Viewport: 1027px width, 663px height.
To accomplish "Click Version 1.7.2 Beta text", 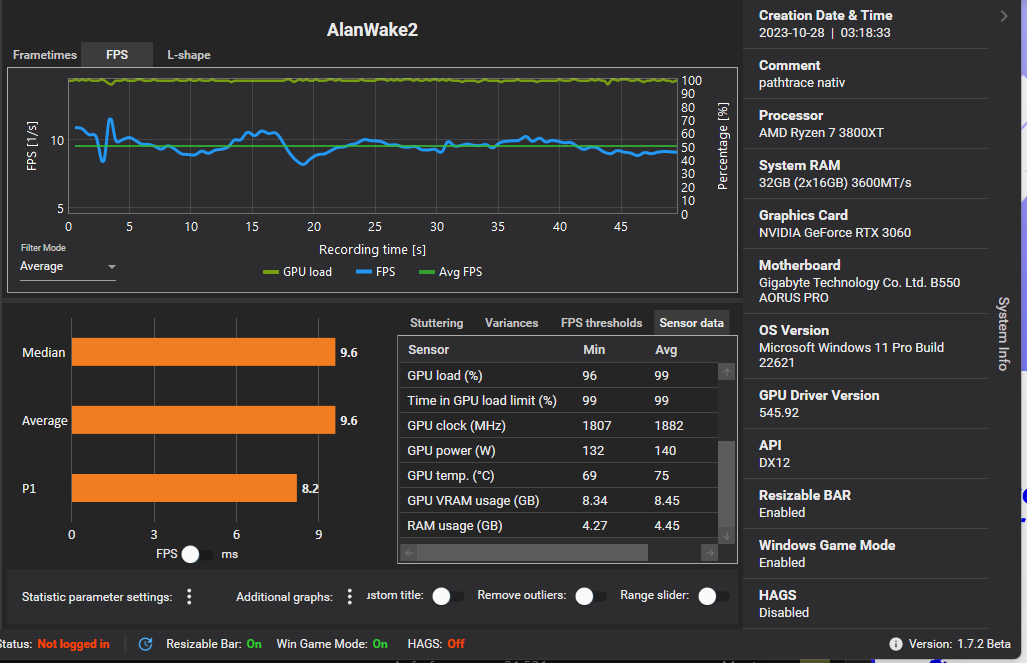I will pyautogui.click(x=960, y=644).
